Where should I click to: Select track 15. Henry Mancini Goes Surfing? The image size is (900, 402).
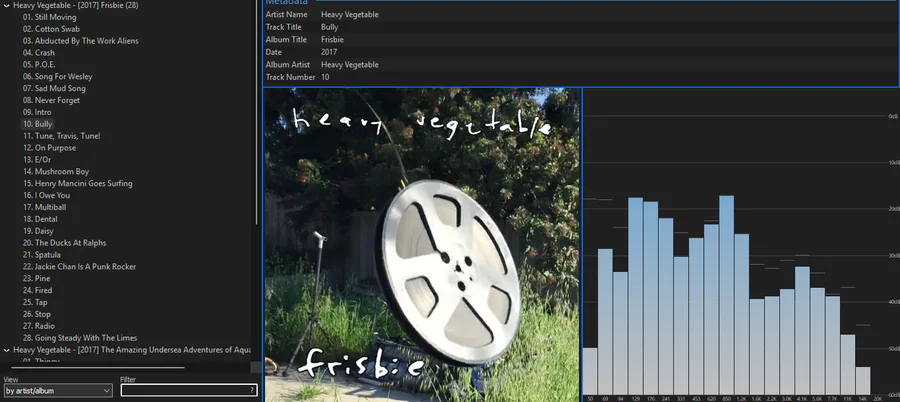pyautogui.click(x=77, y=183)
